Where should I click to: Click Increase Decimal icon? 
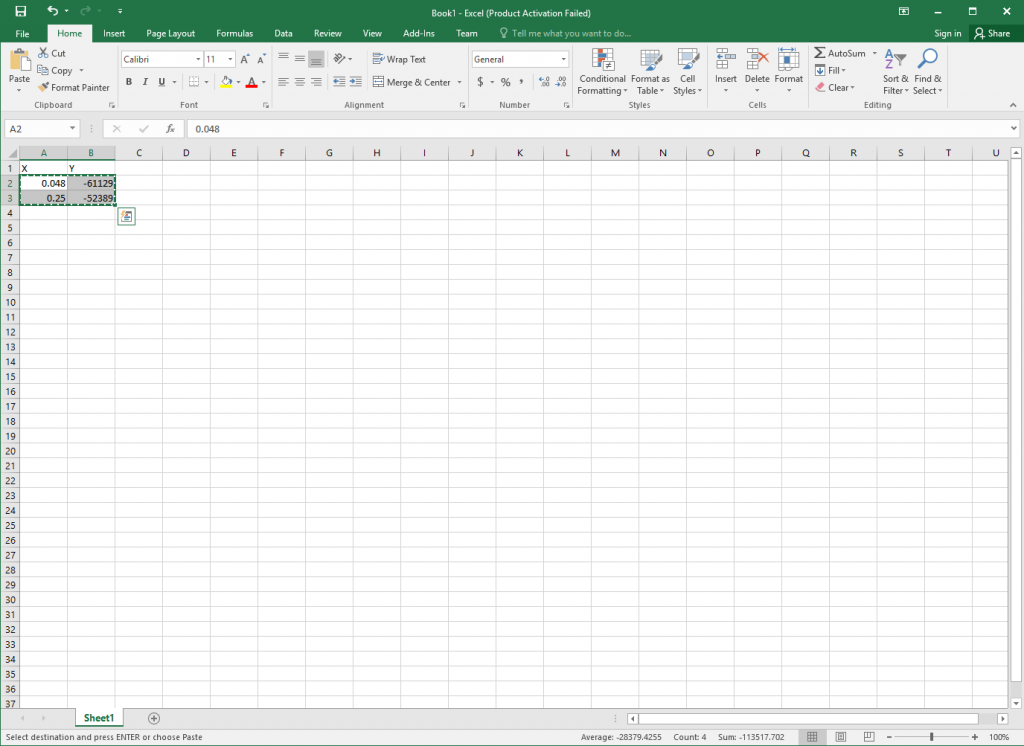544,82
